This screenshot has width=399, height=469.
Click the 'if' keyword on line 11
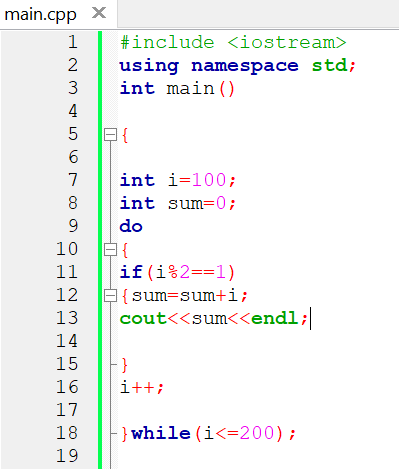pyautogui.click(x=131, y=272)
